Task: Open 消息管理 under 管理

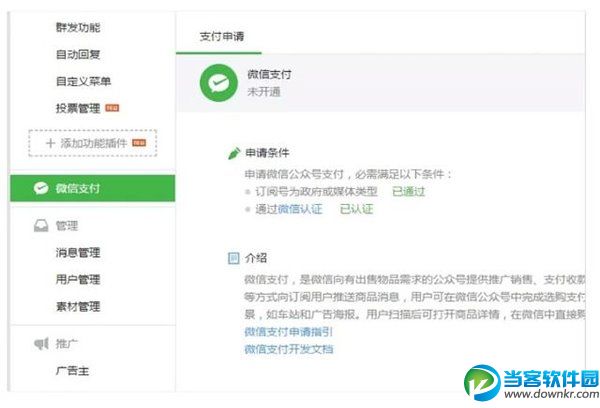Action: [x=77, y=253]
